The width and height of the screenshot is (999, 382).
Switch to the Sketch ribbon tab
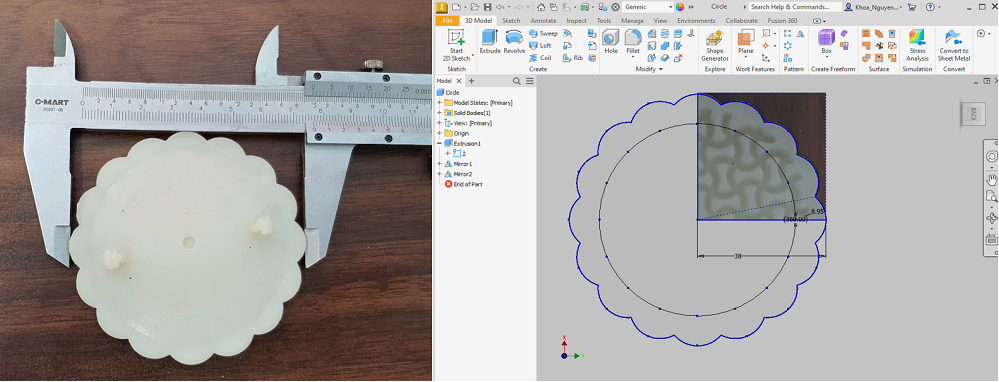[511, 20]
